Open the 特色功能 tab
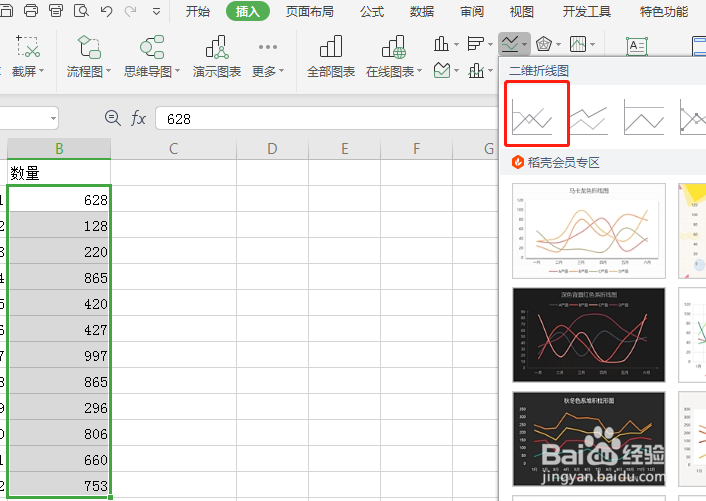706x501 pixels. 664,11
